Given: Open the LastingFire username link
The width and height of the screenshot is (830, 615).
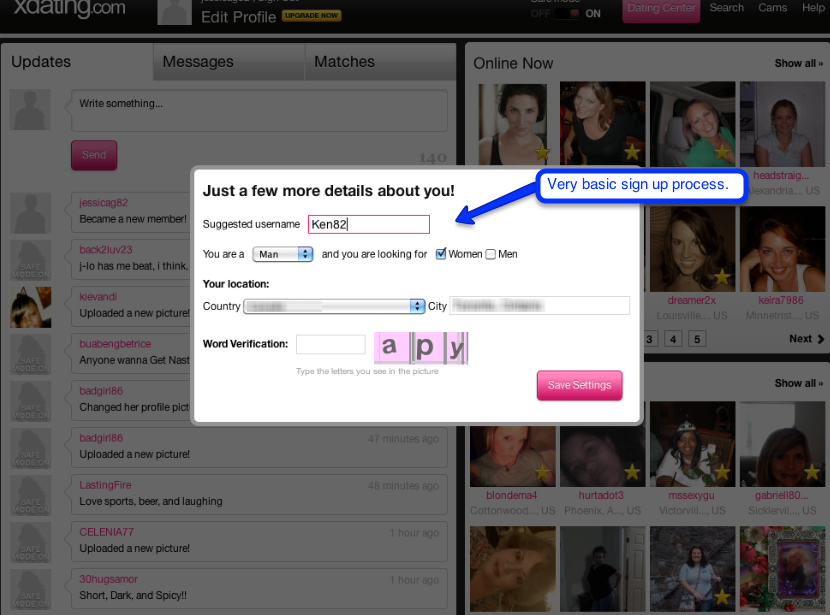Looking at the screenshot, I should point(105,485).
